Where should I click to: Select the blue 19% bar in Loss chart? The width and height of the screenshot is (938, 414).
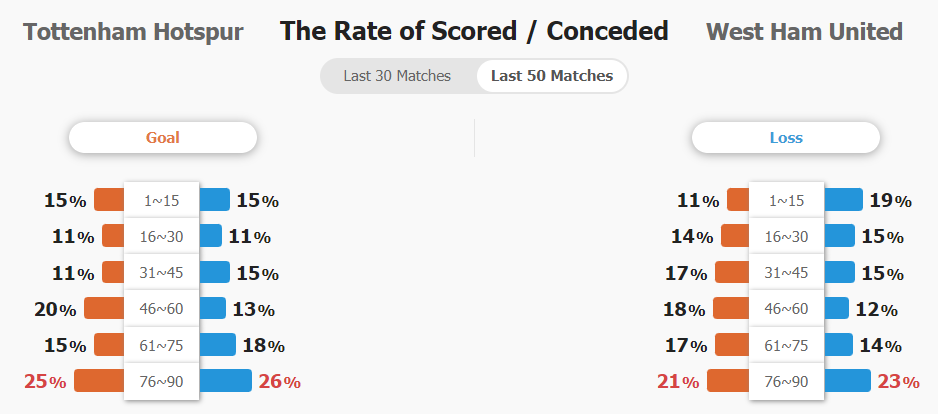click(x=843, y=199)
